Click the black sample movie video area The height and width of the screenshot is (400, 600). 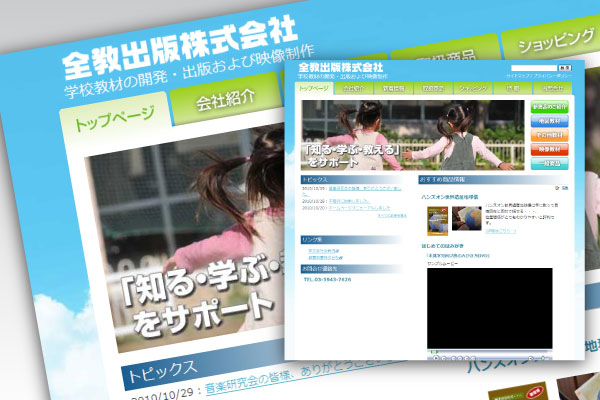[x=490, y=309]
